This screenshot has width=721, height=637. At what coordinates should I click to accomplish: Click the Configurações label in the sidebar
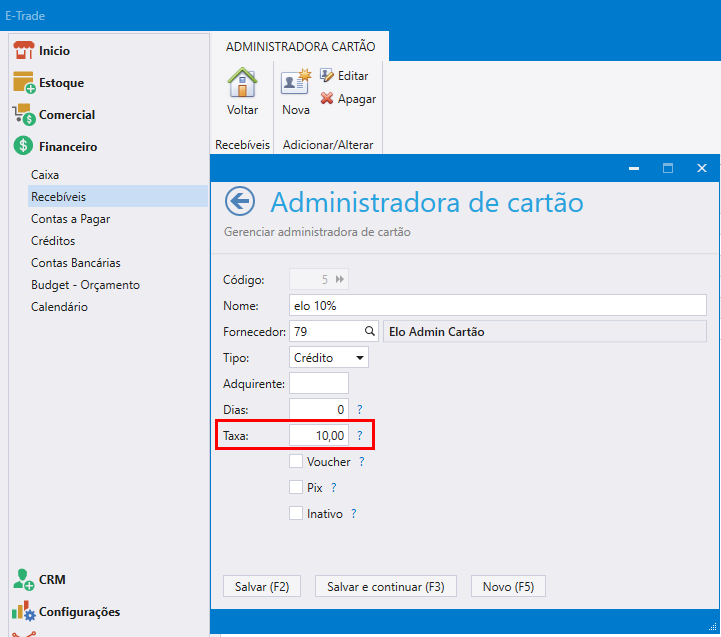click(79, 612)
